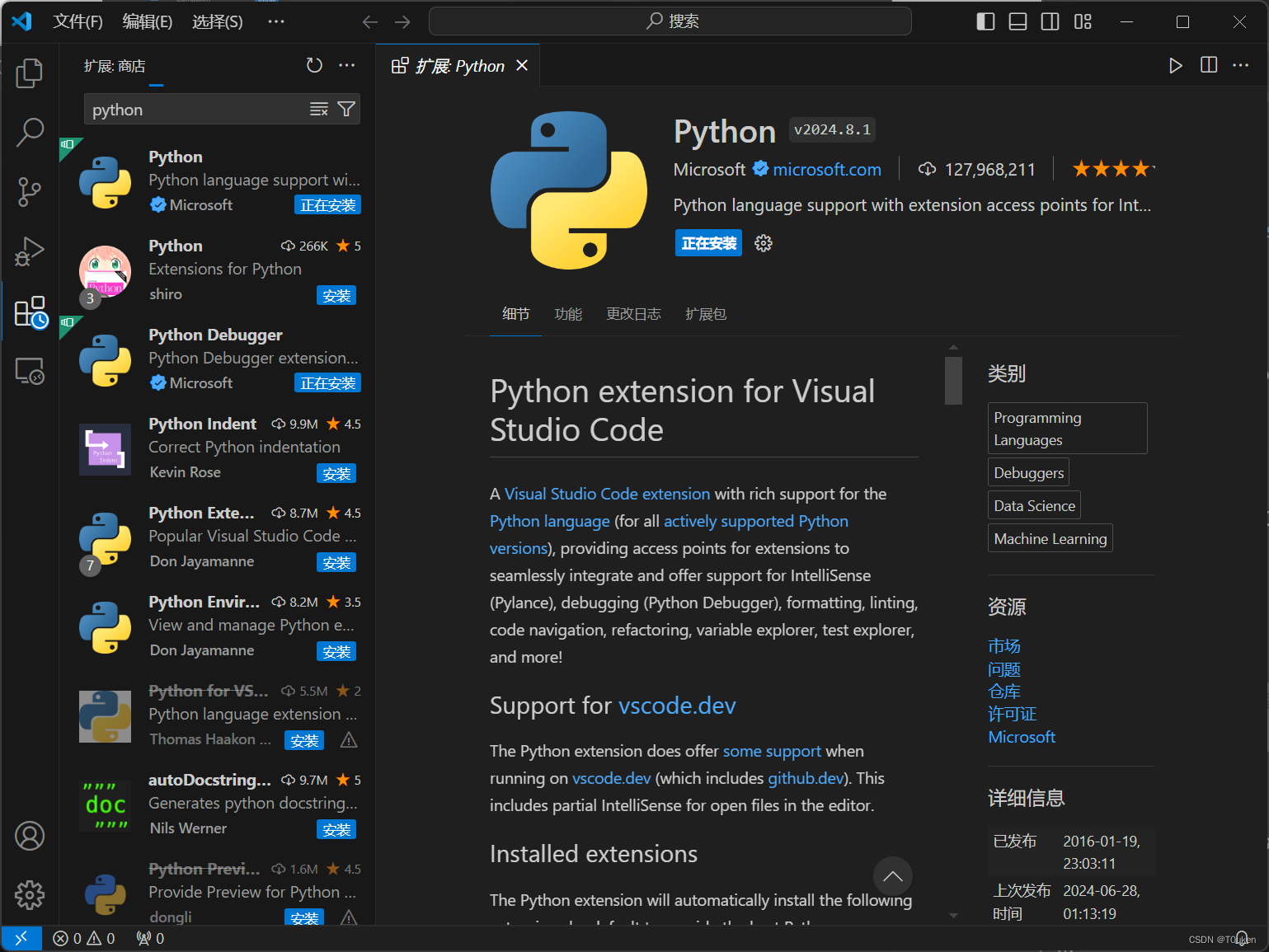Select the Search icon in activity bar
This screenshot has height=952, width=1269.
click(x=29, y=132)
